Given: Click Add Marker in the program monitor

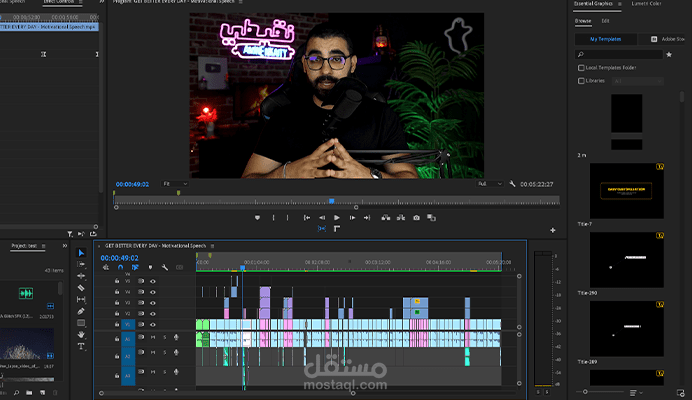Looking at the screenshot, I should pyautogui.click(x=257, y=218).
